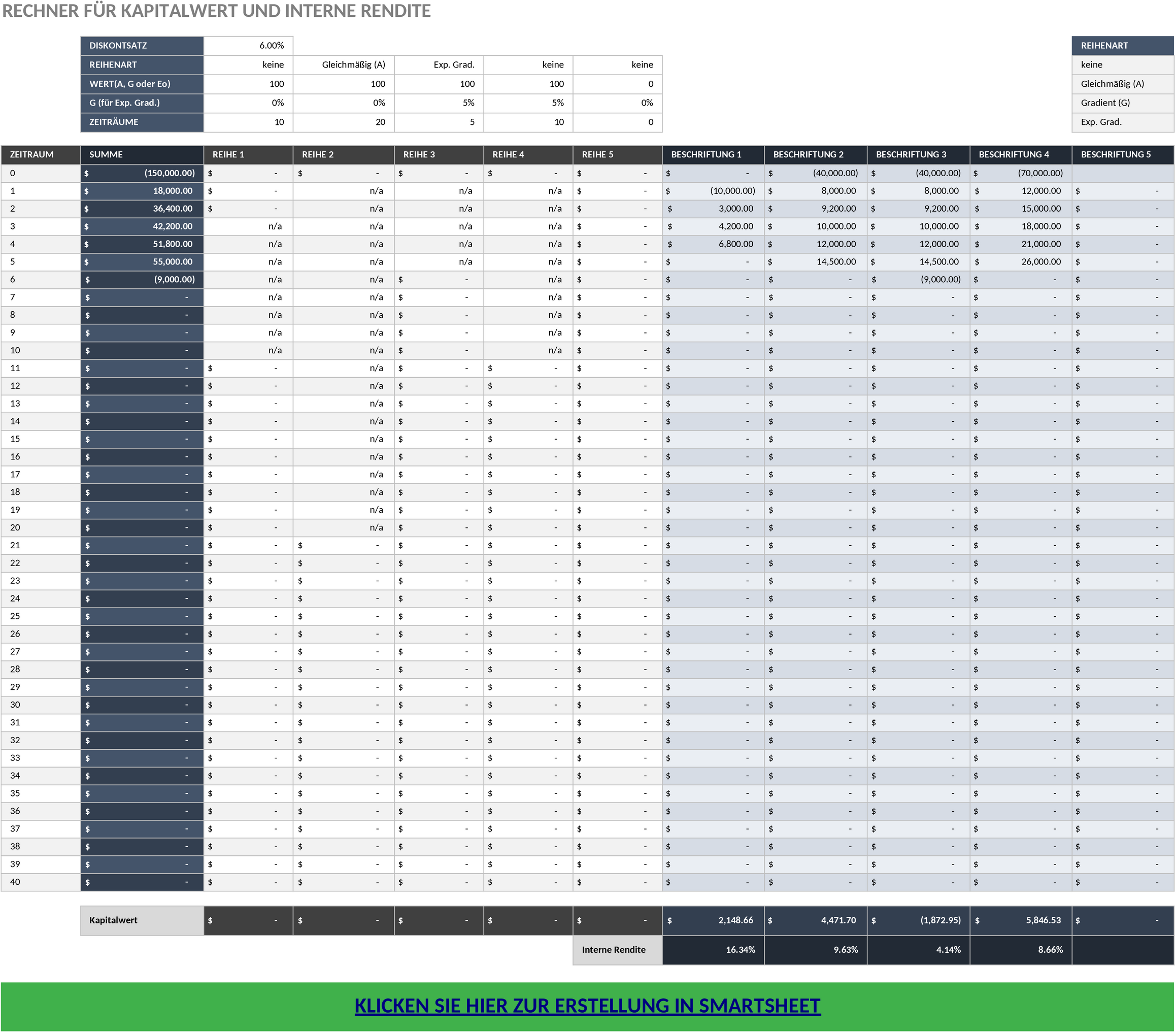Select the Summe cell 51,800.00
The height and width of the screenshot is (1032, 1176).
click(x=142, y=244)
